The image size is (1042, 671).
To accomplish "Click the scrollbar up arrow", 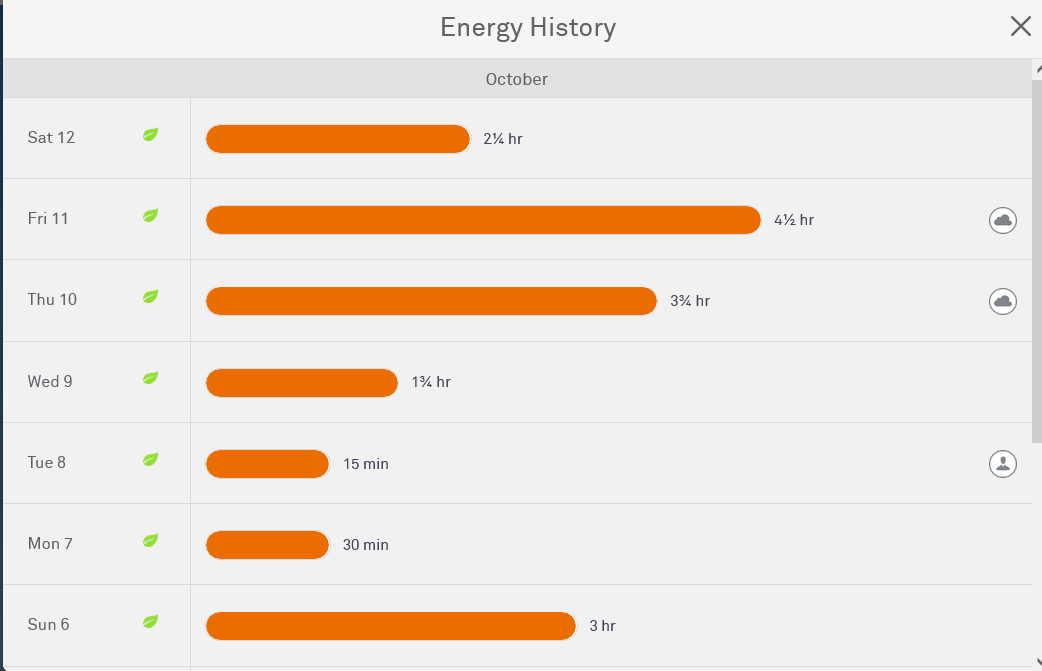I will pos(1037,67).
